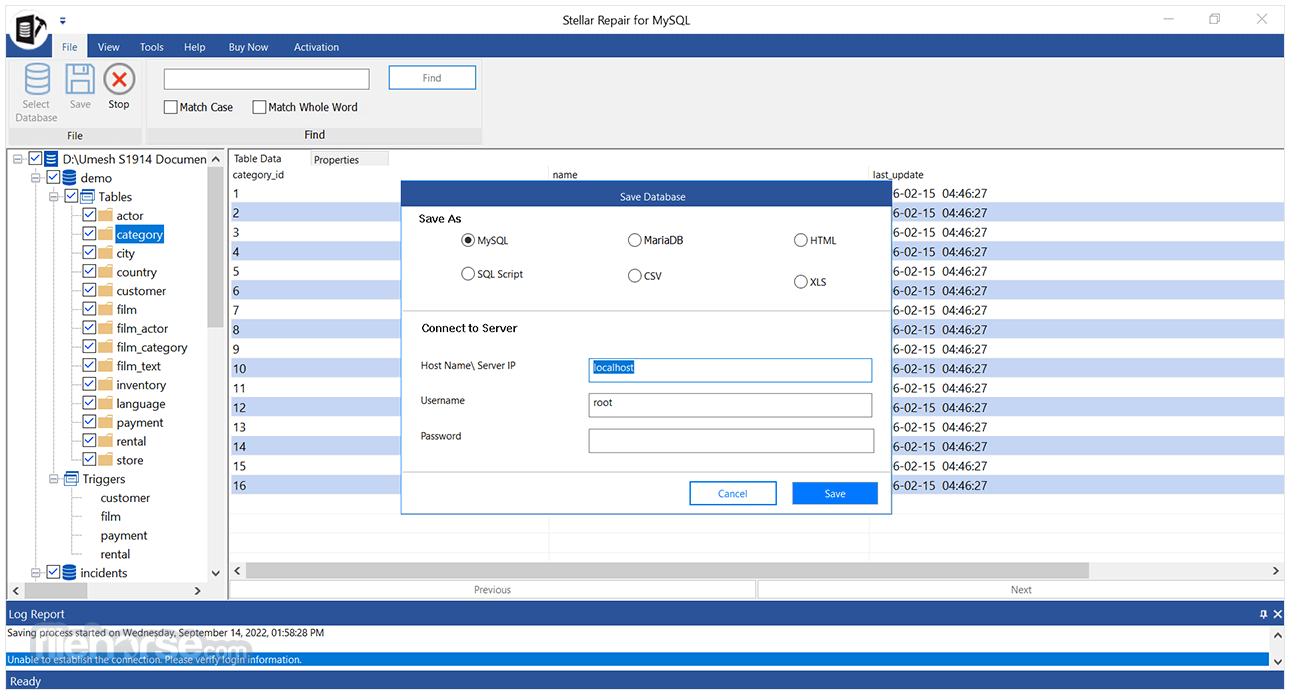Click the table's horizontal scrollbar
The image size is (1290, 695).
point(667,570)
